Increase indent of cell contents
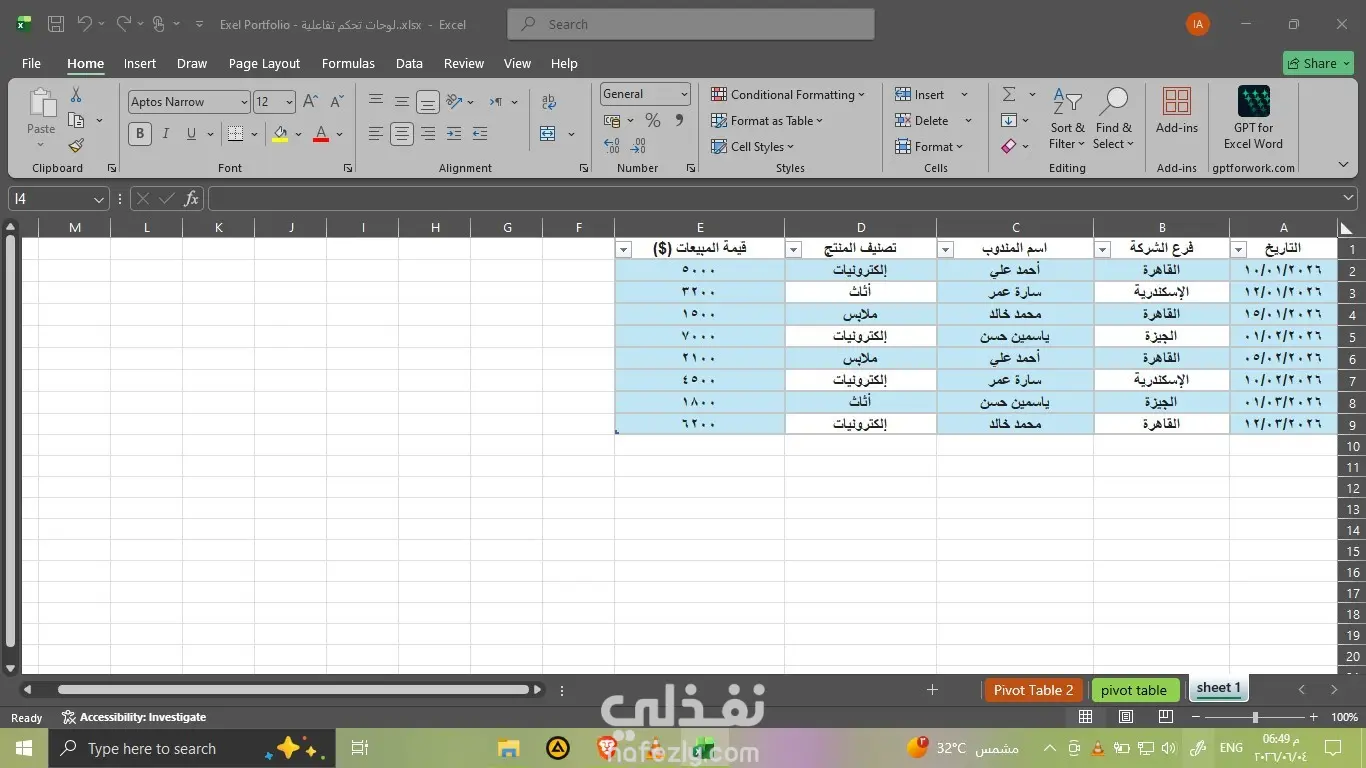Viewport: 1366px width, 768px height. point(480,133)
